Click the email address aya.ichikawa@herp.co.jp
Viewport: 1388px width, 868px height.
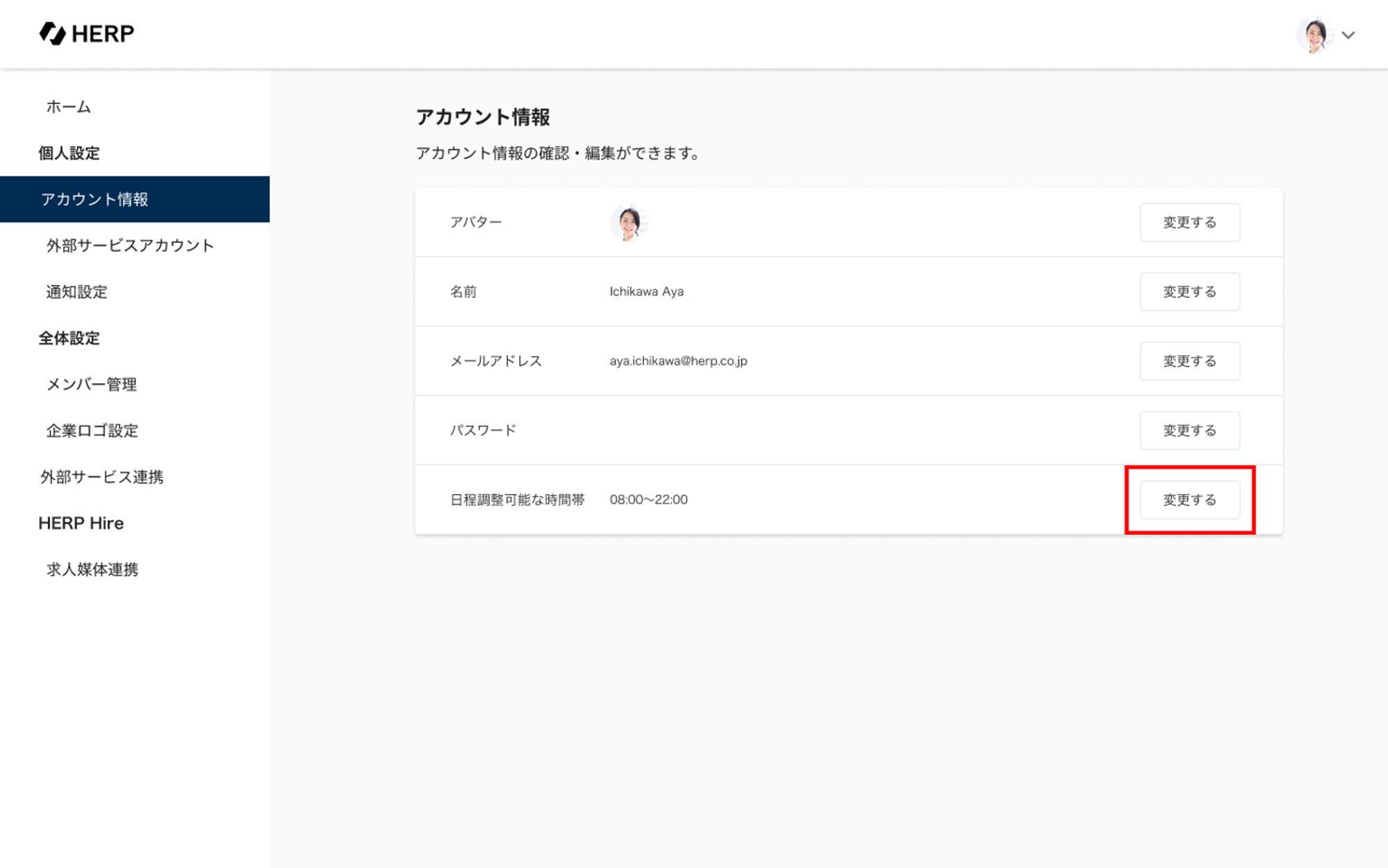(678, 361)
